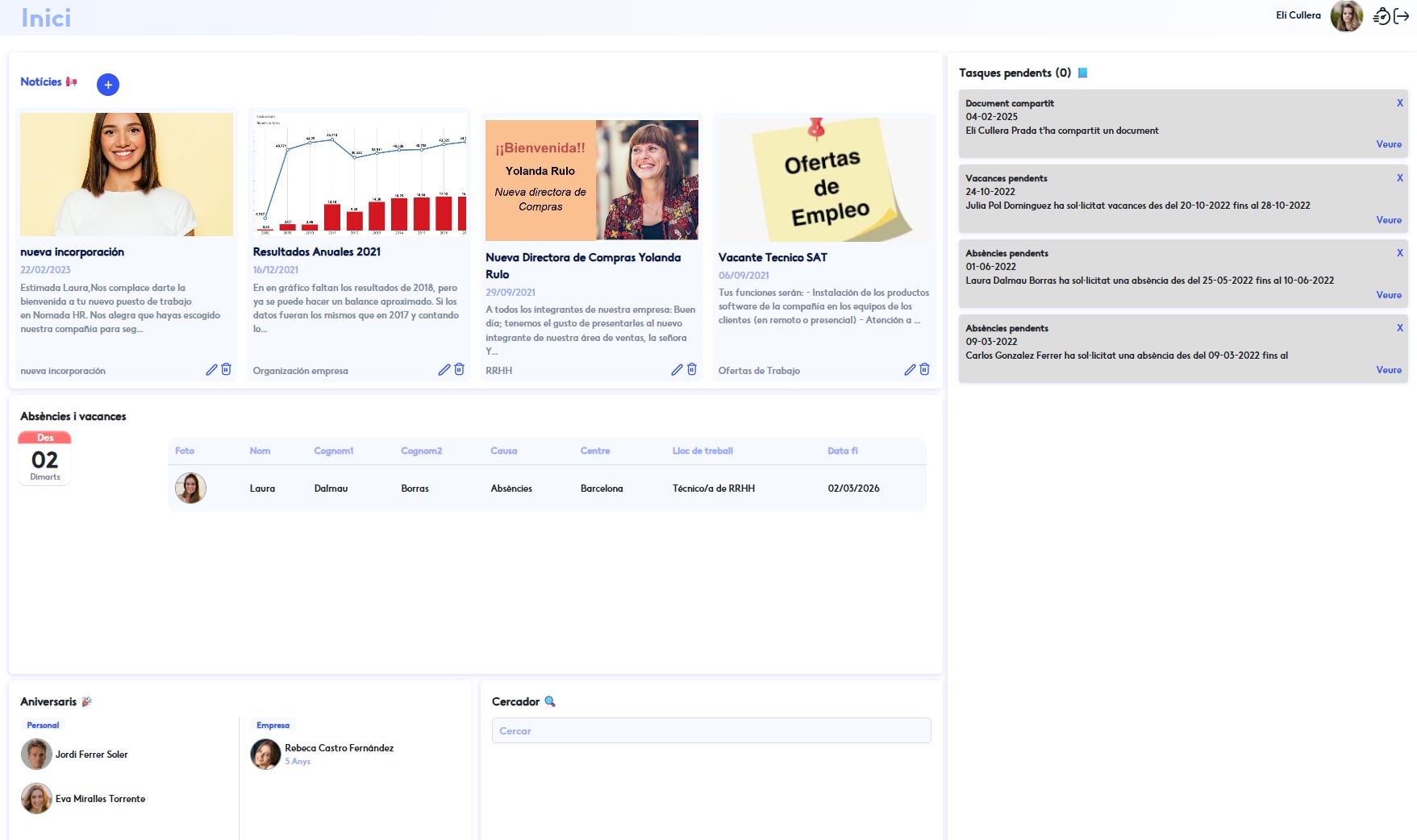Screen dimensions: 1417x840
Task: View Carlos Gonzalez Ferrer's absence request
Action: click(1388, 370)
